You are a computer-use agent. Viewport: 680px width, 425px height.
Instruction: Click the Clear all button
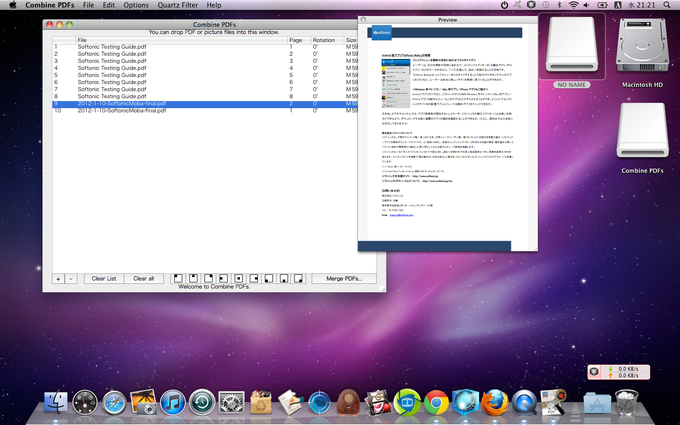[x=144, y=278]
